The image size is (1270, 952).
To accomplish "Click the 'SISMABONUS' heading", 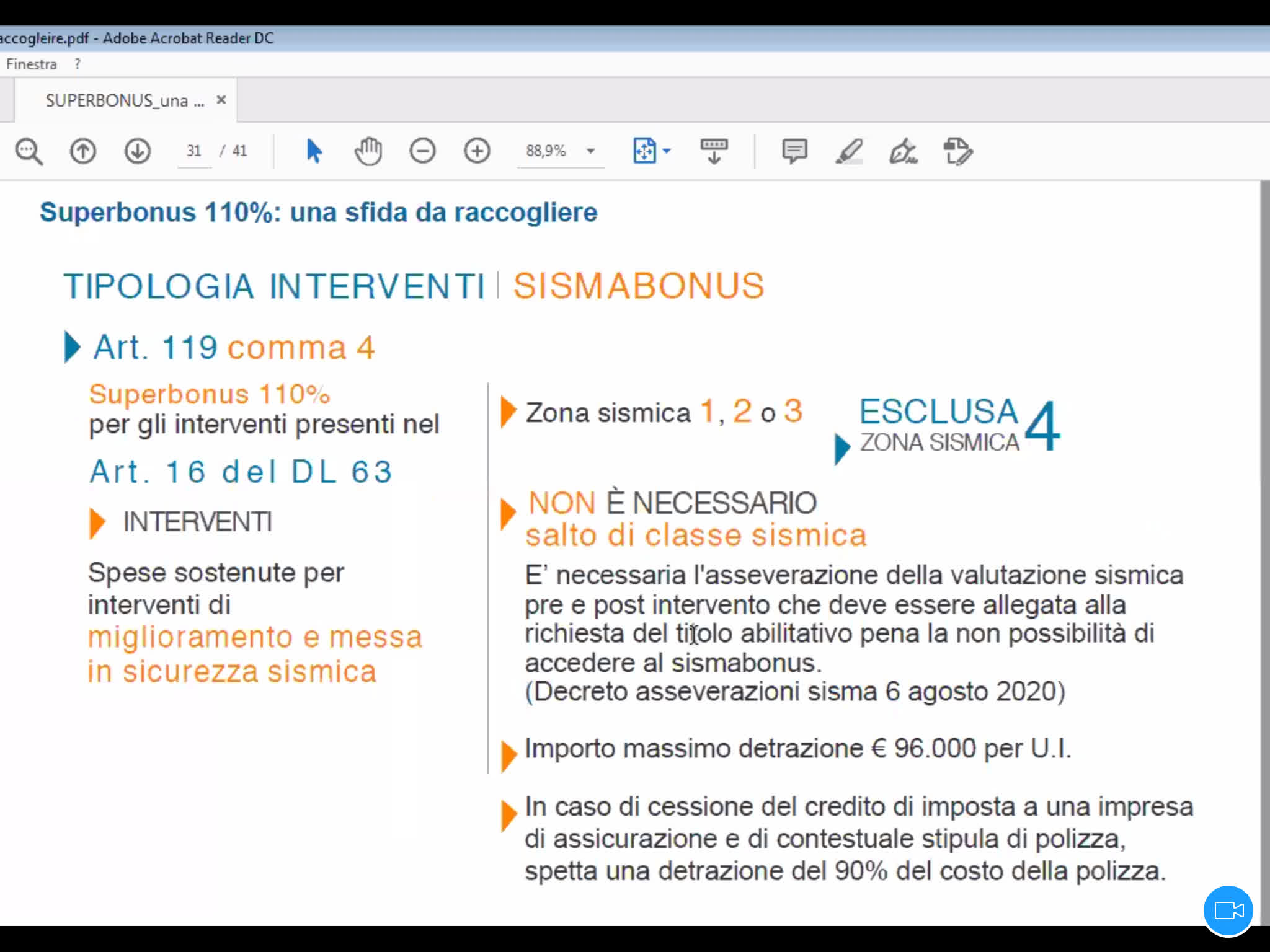I will coord(639,286).
